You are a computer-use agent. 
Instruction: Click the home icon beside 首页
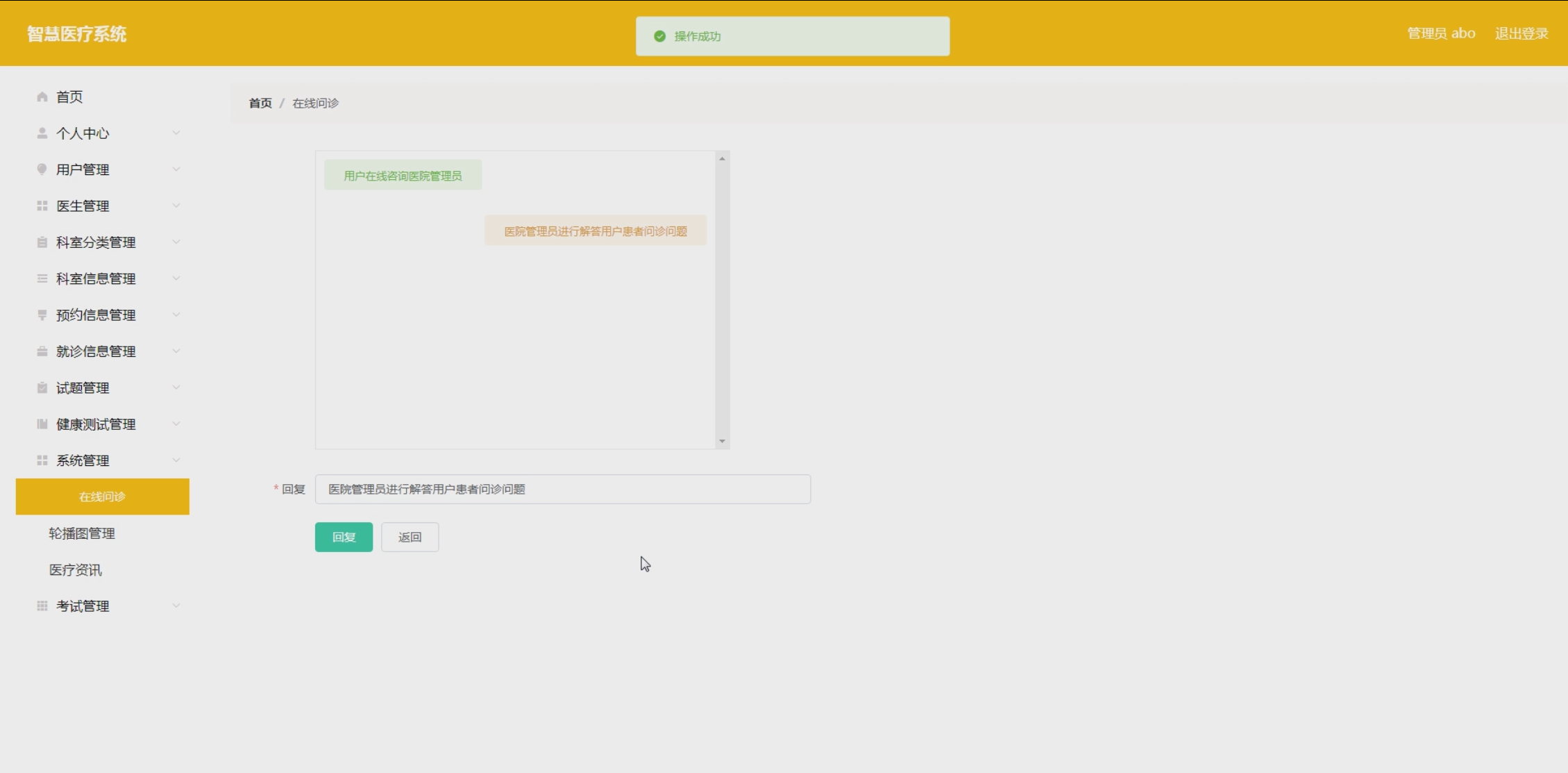click(42, 97)
